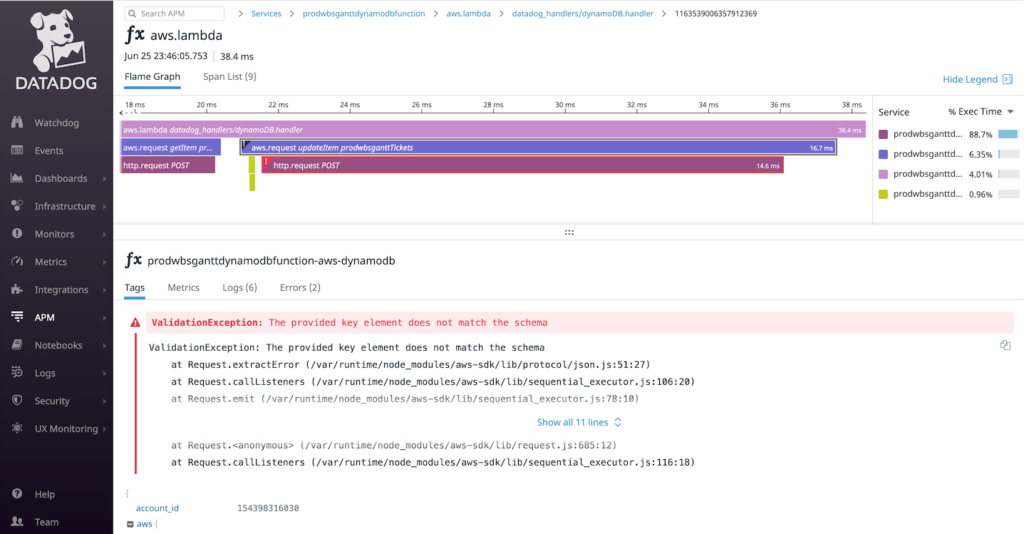Select the aws.request getItem span
This screenshot has height=534, width=1024.
click(170, 148)
